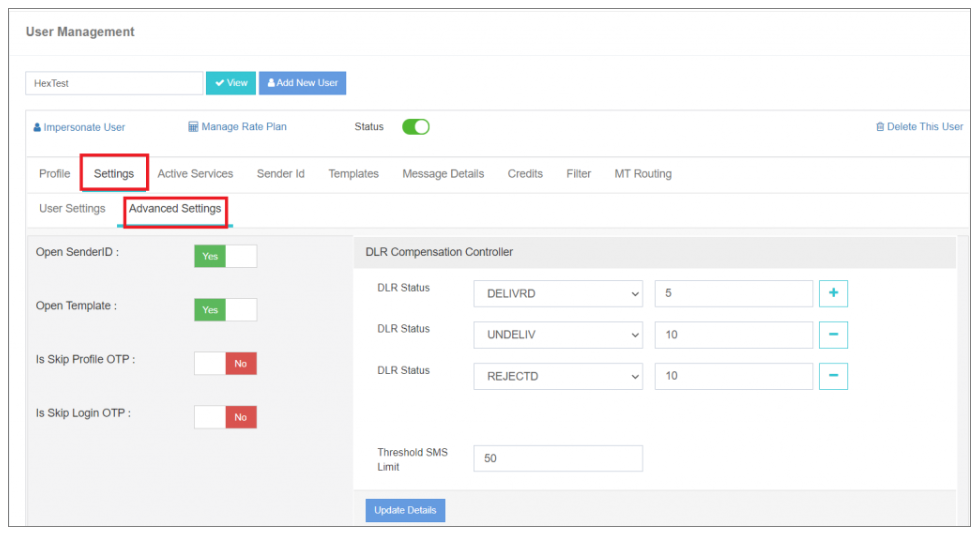Open the REJECTD status dropdown
Viewport: 977px width, 534px height.
point(558,376)
